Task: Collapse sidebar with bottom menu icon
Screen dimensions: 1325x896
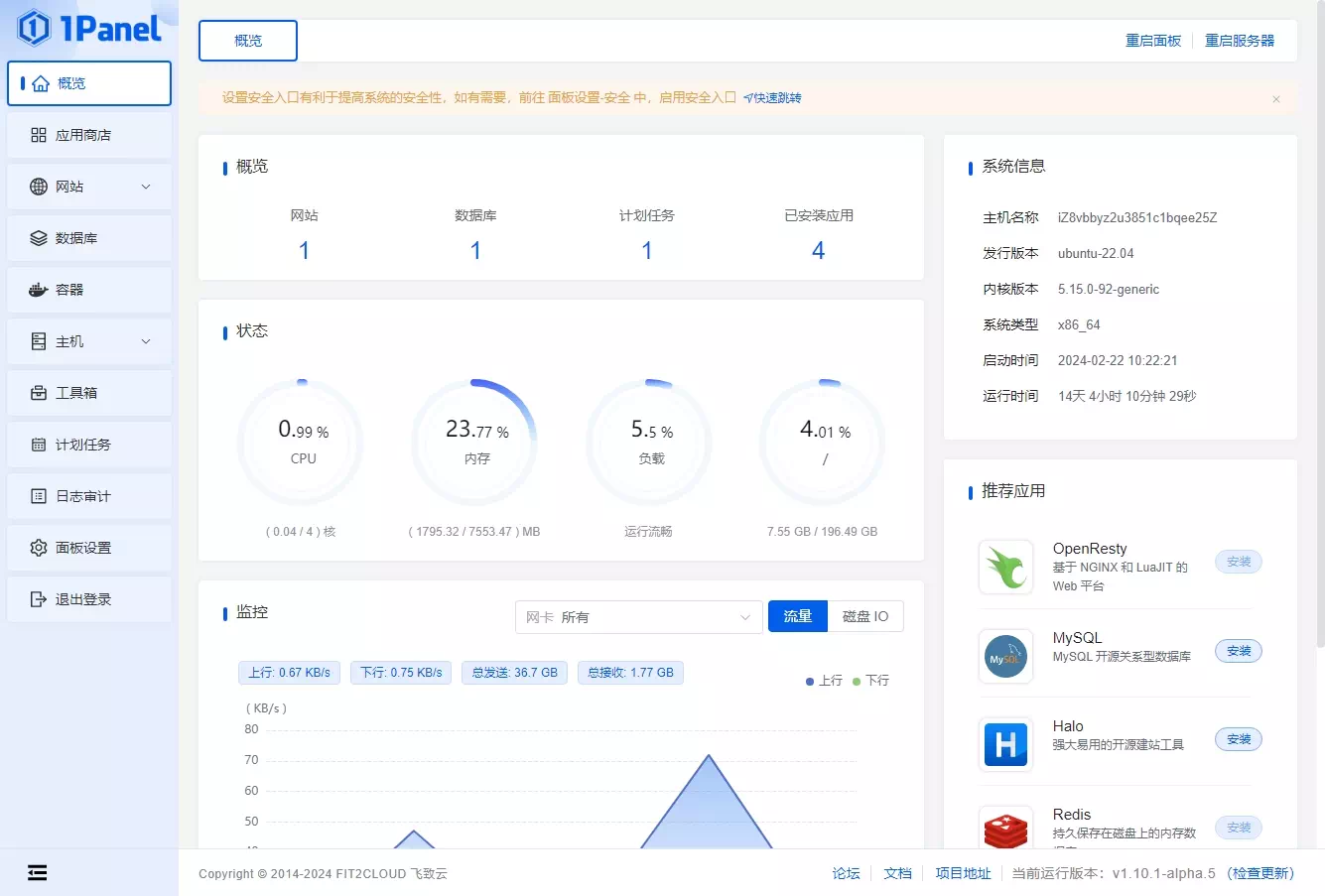Action: coord(38,873)
